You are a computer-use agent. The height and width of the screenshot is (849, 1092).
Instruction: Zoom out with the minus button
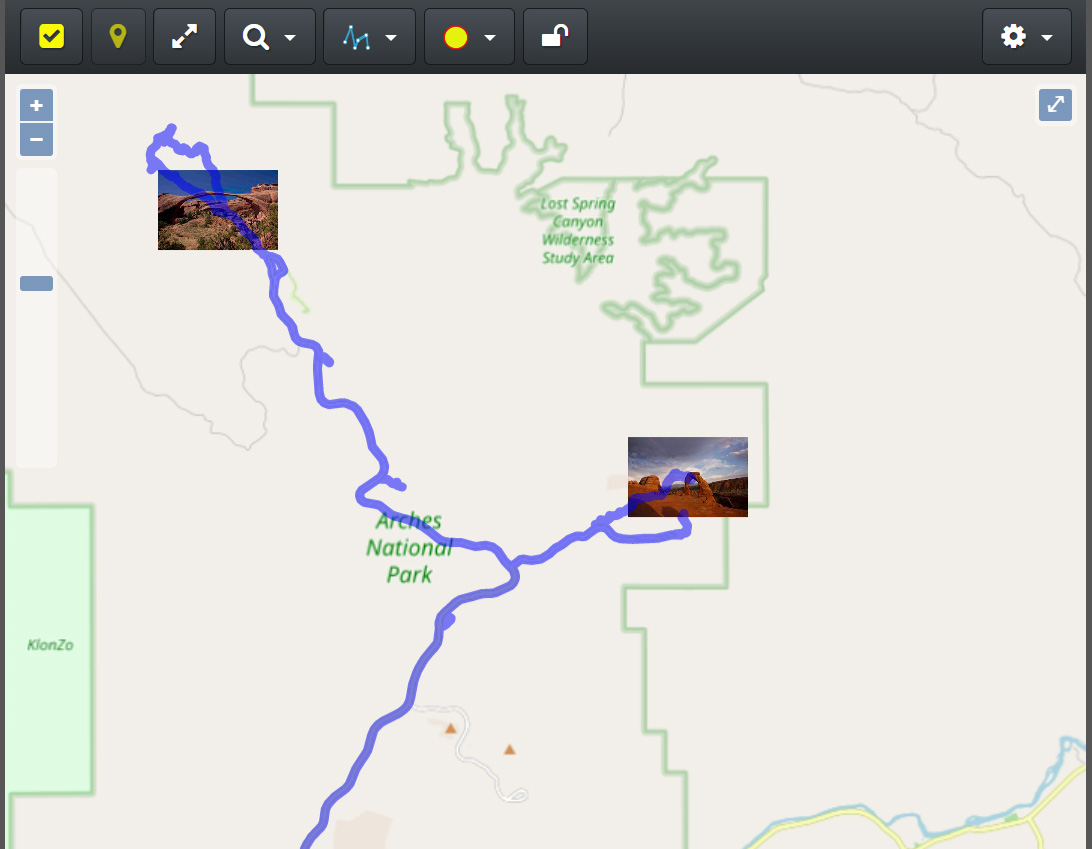[x=36, y=139]
